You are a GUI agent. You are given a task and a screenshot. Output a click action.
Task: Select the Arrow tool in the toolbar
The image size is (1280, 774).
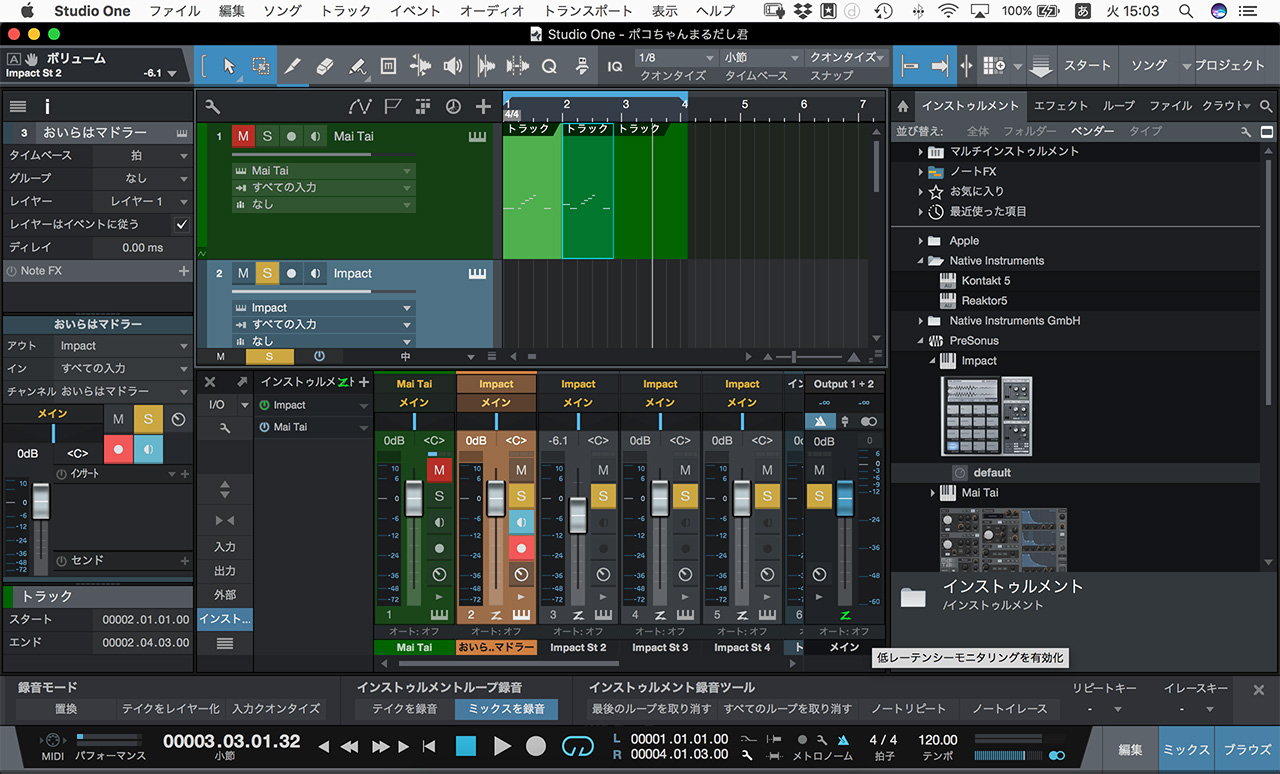click(229, 66)
